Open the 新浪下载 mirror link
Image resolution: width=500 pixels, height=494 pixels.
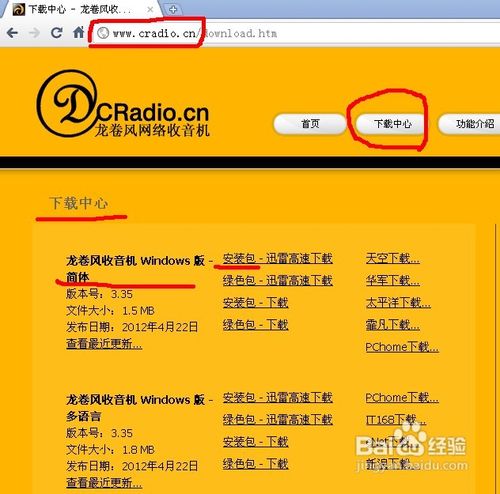point(392,464)
